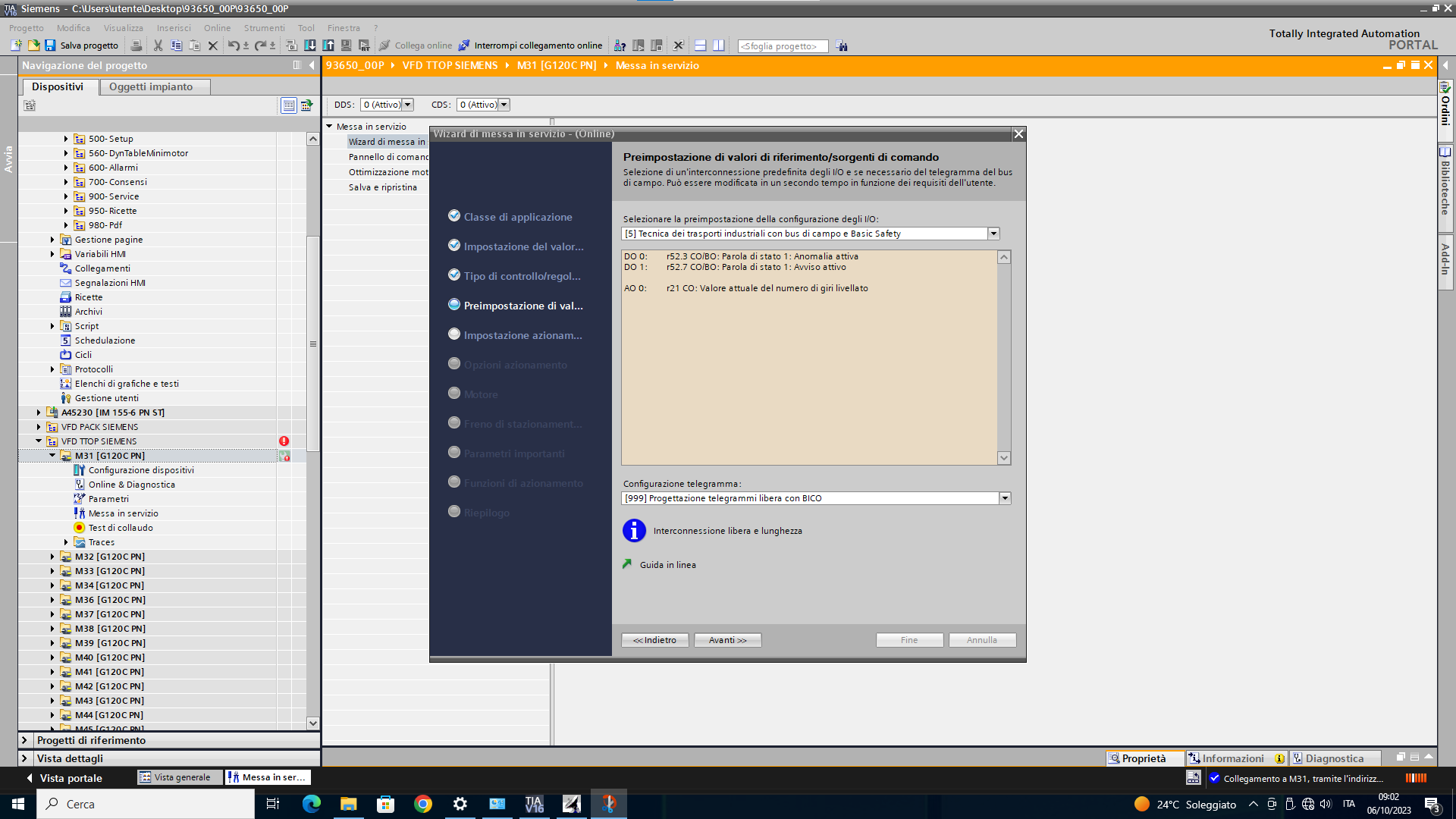Image resolution: width=1456 pixels, height=819 pixels.
Task: Click the Print toolbar icon
Action: (x=136, y=45)
